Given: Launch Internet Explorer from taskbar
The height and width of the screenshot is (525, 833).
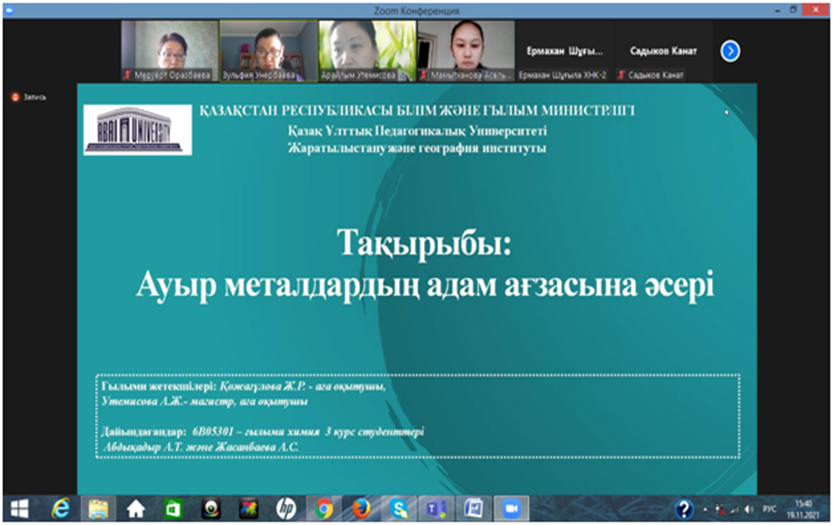Looking at the screenshot, I should tap(60, 508).
